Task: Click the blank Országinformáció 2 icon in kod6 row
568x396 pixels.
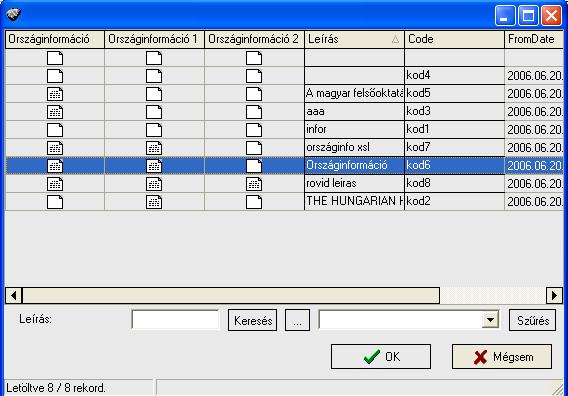Action: (x=254, y=166)
